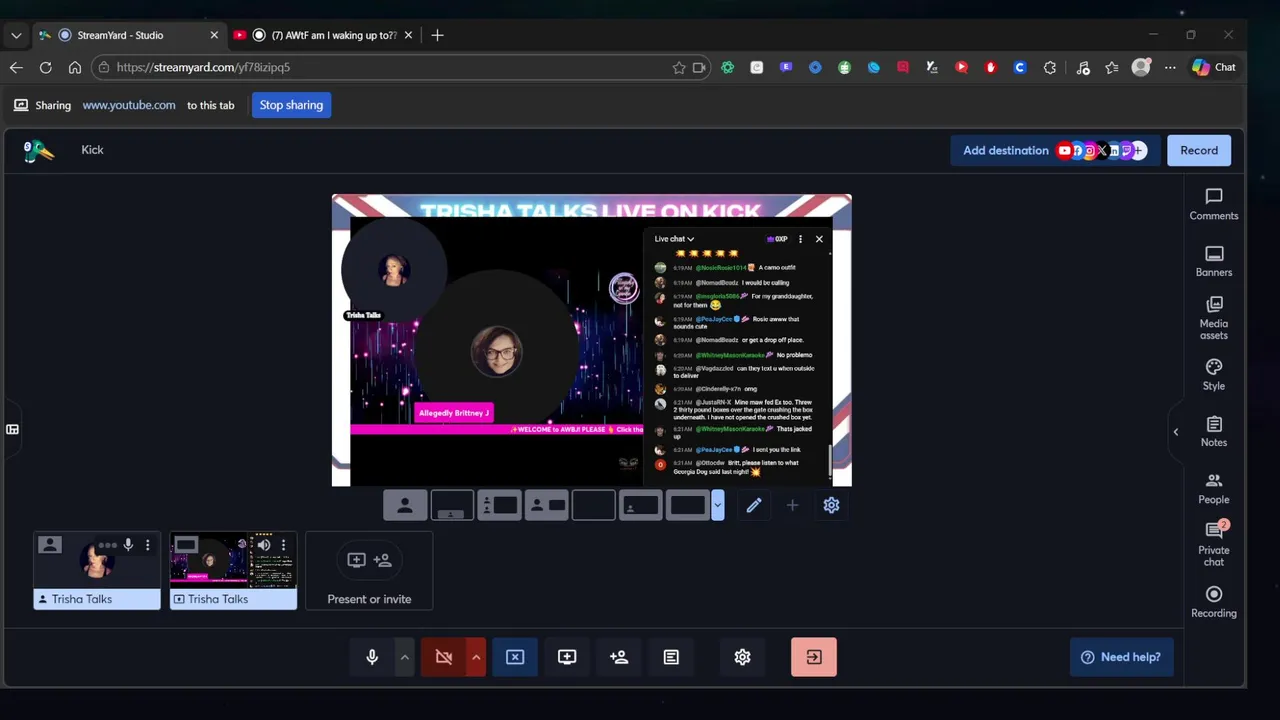This screenshot has width=1280, height=720.
Task: Open left side panel toggle icon
Action: [12, 429]
